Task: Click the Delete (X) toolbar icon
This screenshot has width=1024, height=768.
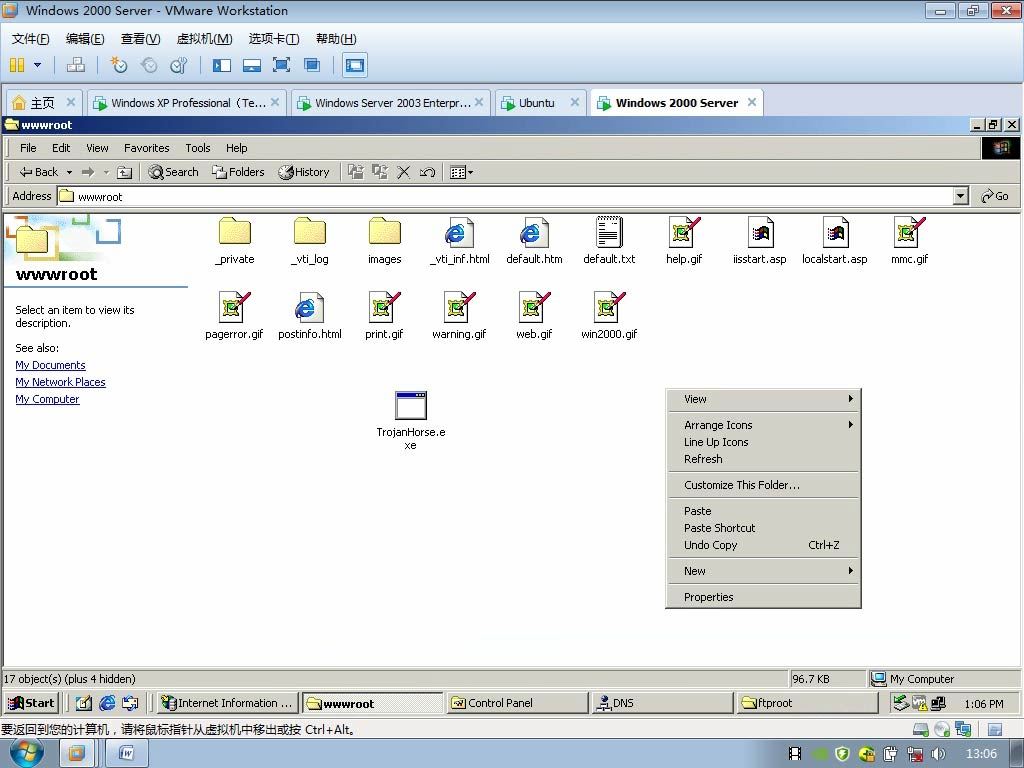Action: click(x=404, y=172)
